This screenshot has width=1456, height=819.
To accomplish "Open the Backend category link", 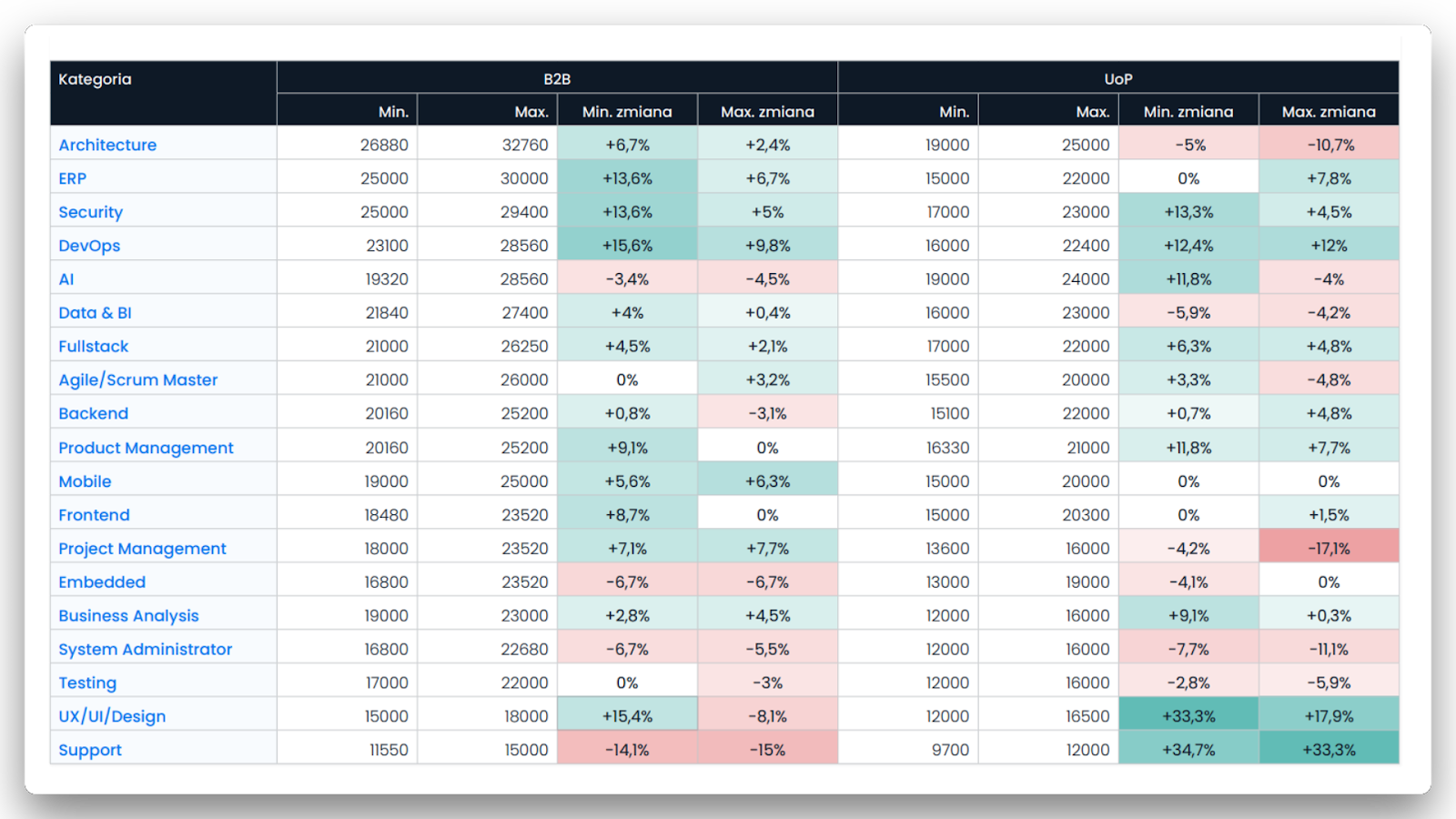I will pyautogui.click(x=94, y=414).
